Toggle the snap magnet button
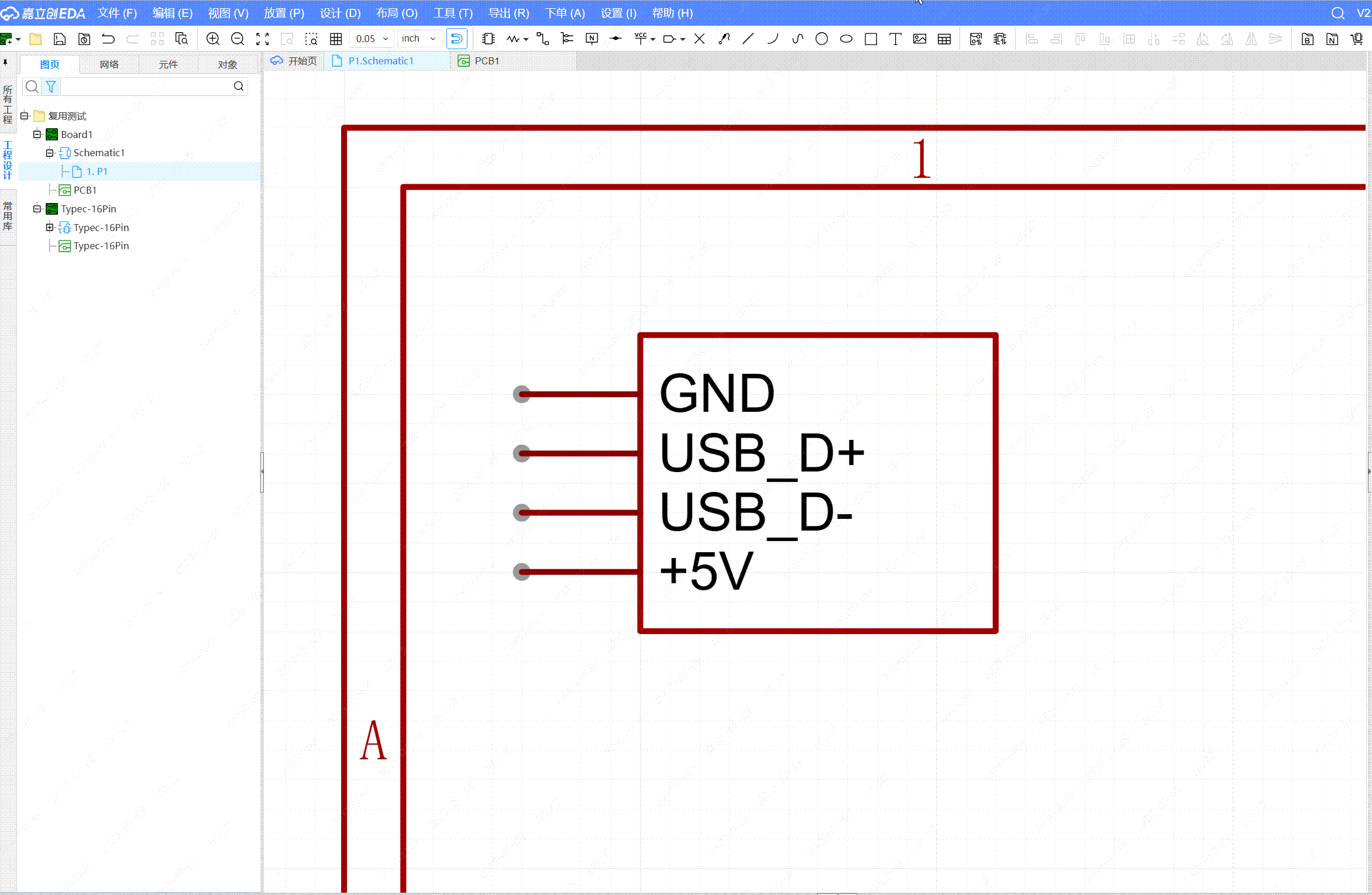Image resolution: width=1372 pixels, height=895 pixels. coord(456,39)
